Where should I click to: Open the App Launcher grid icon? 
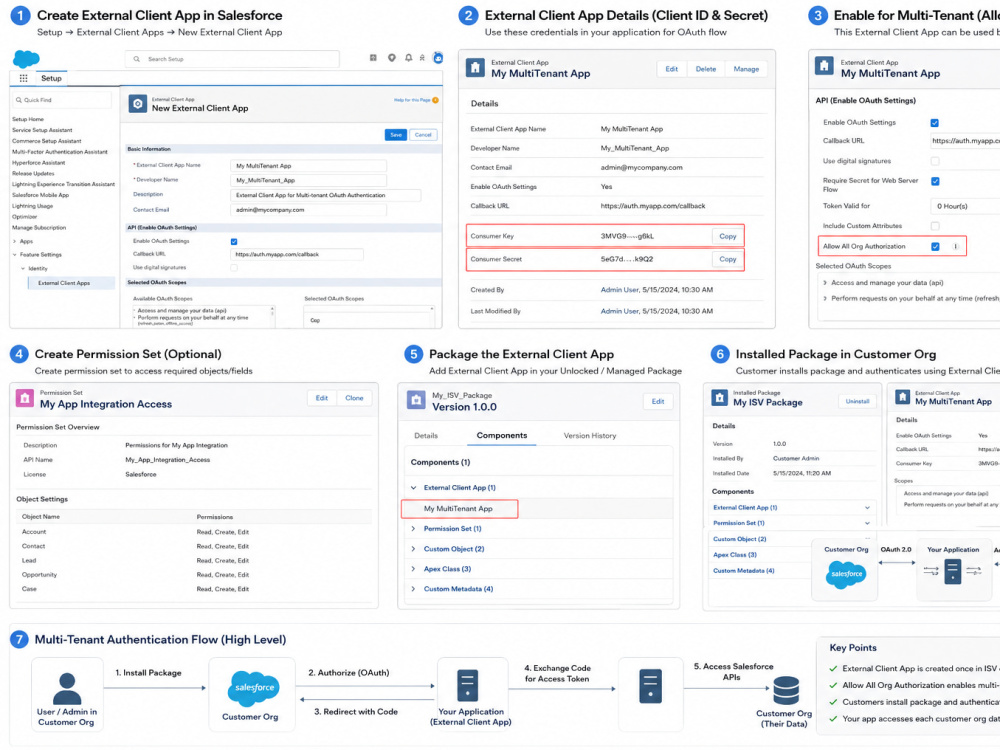point(24,78)
